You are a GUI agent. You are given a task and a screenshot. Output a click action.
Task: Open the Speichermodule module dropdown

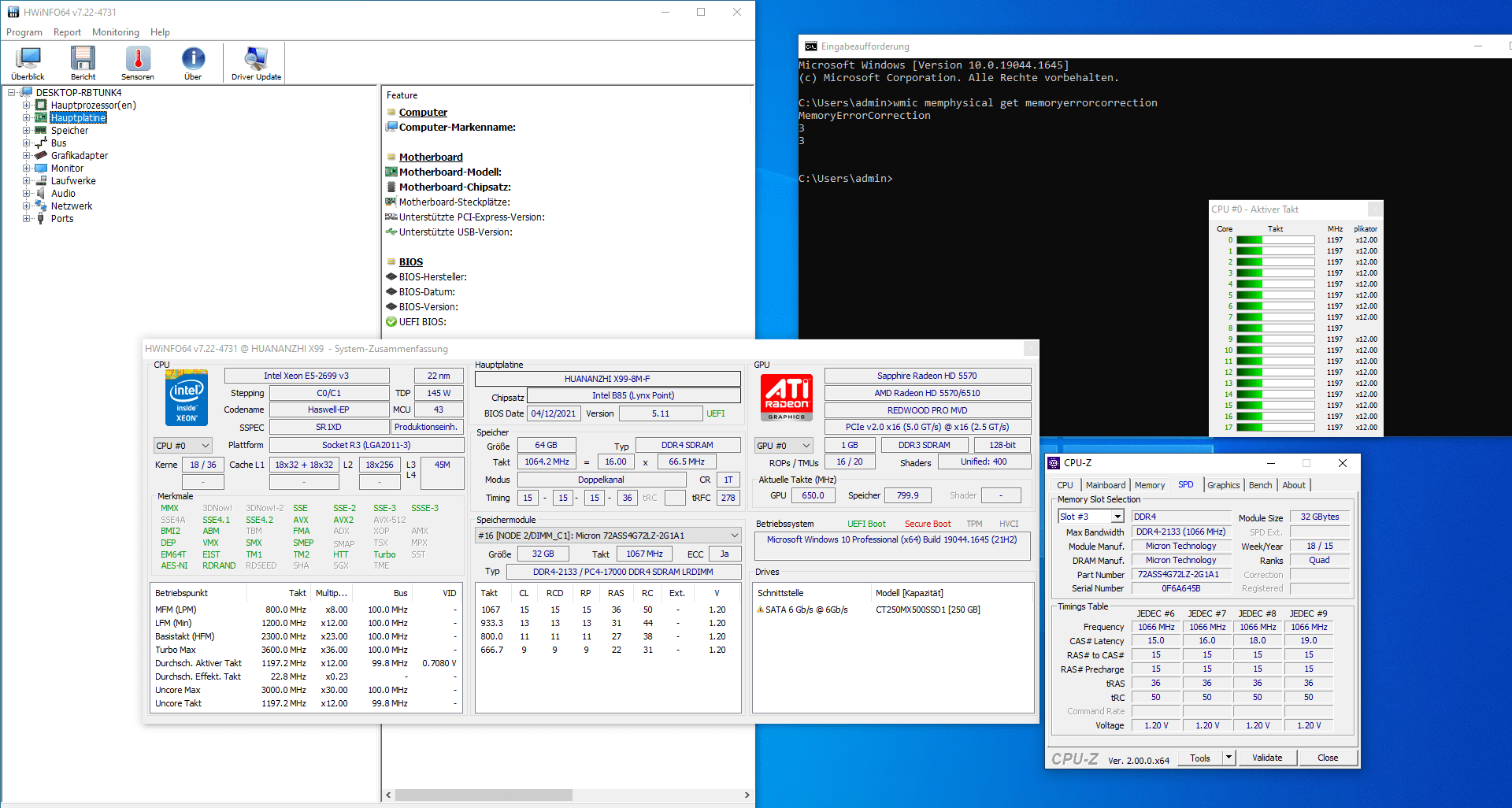(608, 536)
